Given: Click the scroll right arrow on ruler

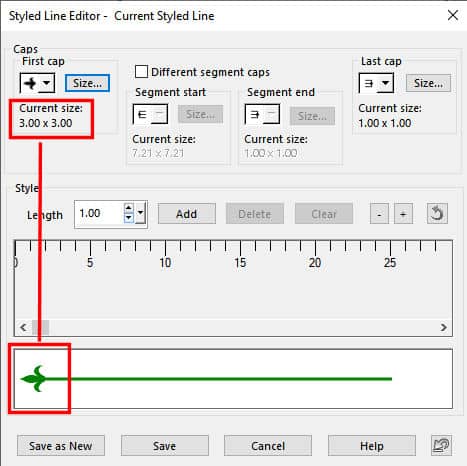Looking at the screenshot, I should 443,327.
